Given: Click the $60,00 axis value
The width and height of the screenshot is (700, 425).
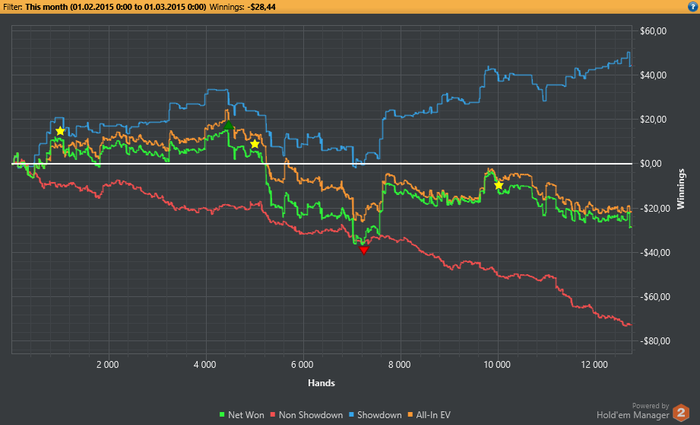Looking at the screenshot, I should point(653,31).
